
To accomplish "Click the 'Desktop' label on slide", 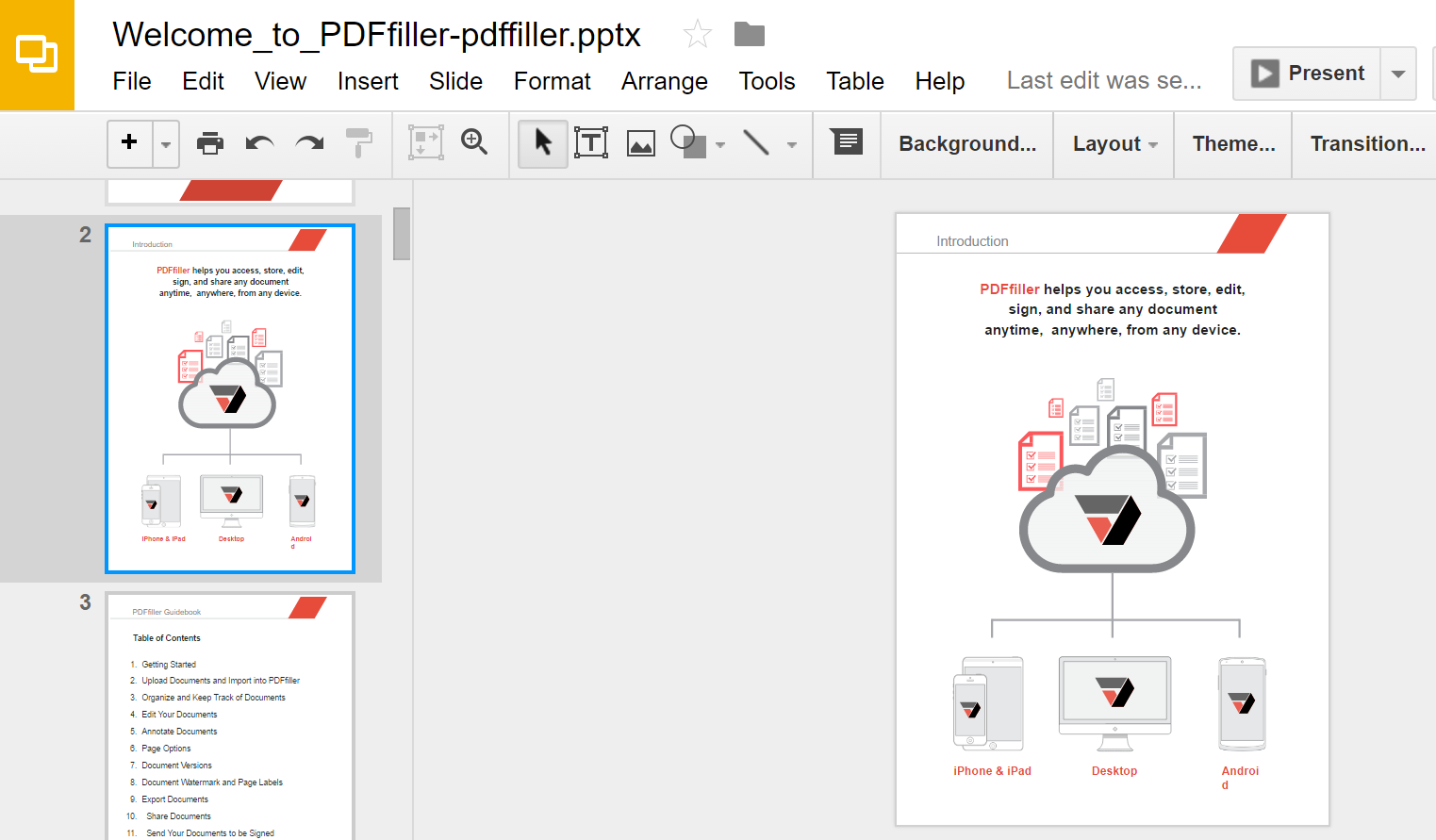I will pos(1114,771).
